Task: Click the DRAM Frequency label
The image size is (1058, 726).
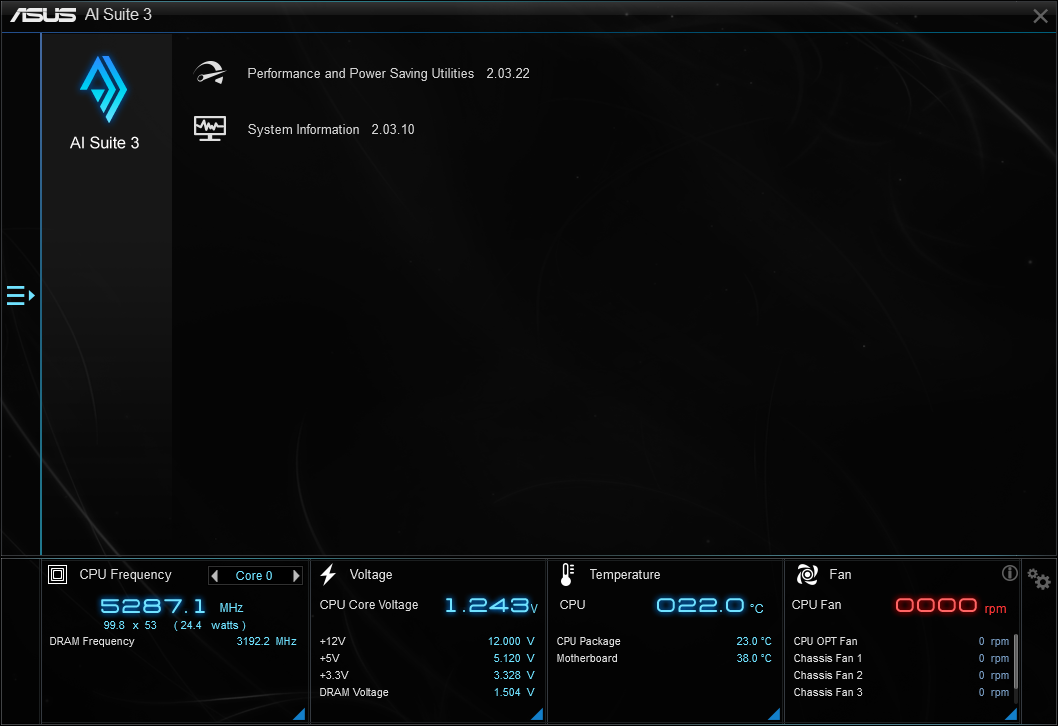Action: pyautogui.click(x=92, y=641)
